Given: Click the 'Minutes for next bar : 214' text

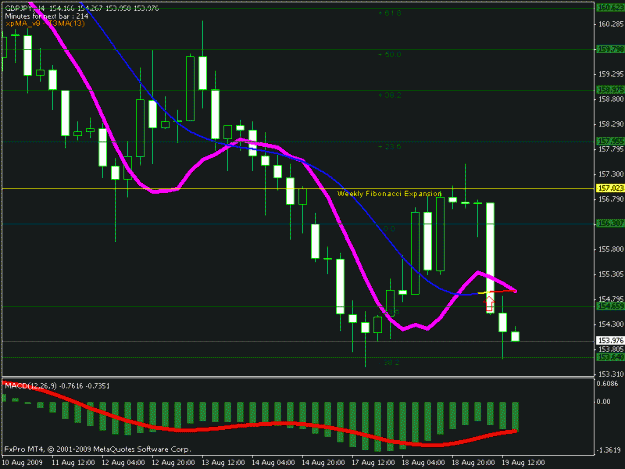Looking at the screenshot, I should coord(46,16).
